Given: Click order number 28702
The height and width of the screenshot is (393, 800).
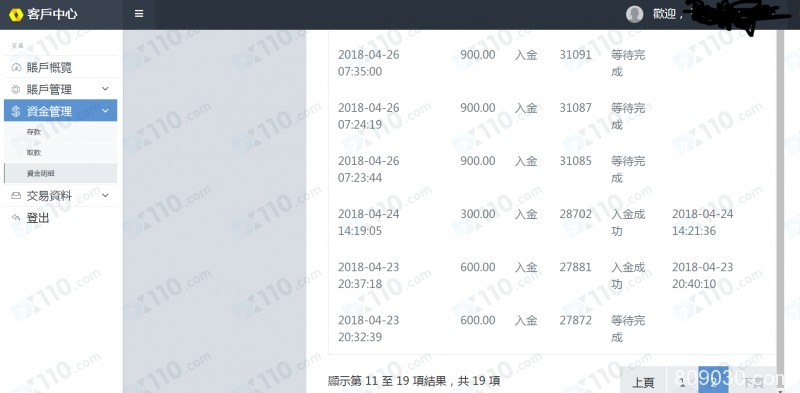Looking at the screenshot, I should (576, 214).
